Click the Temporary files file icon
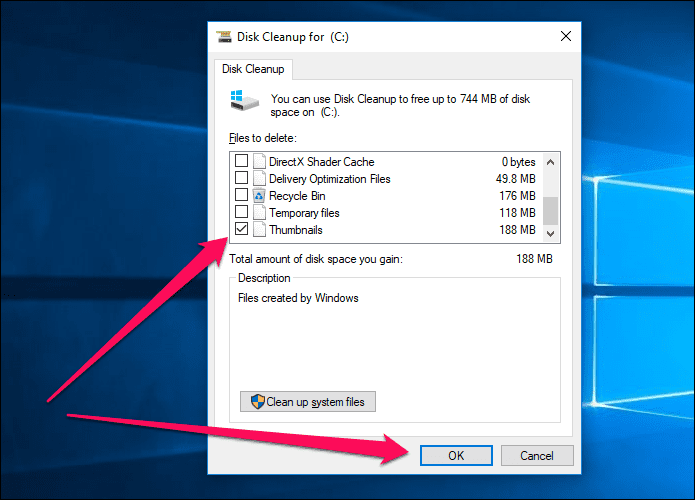Screen dimensions: 695x500 pos(259,212)
